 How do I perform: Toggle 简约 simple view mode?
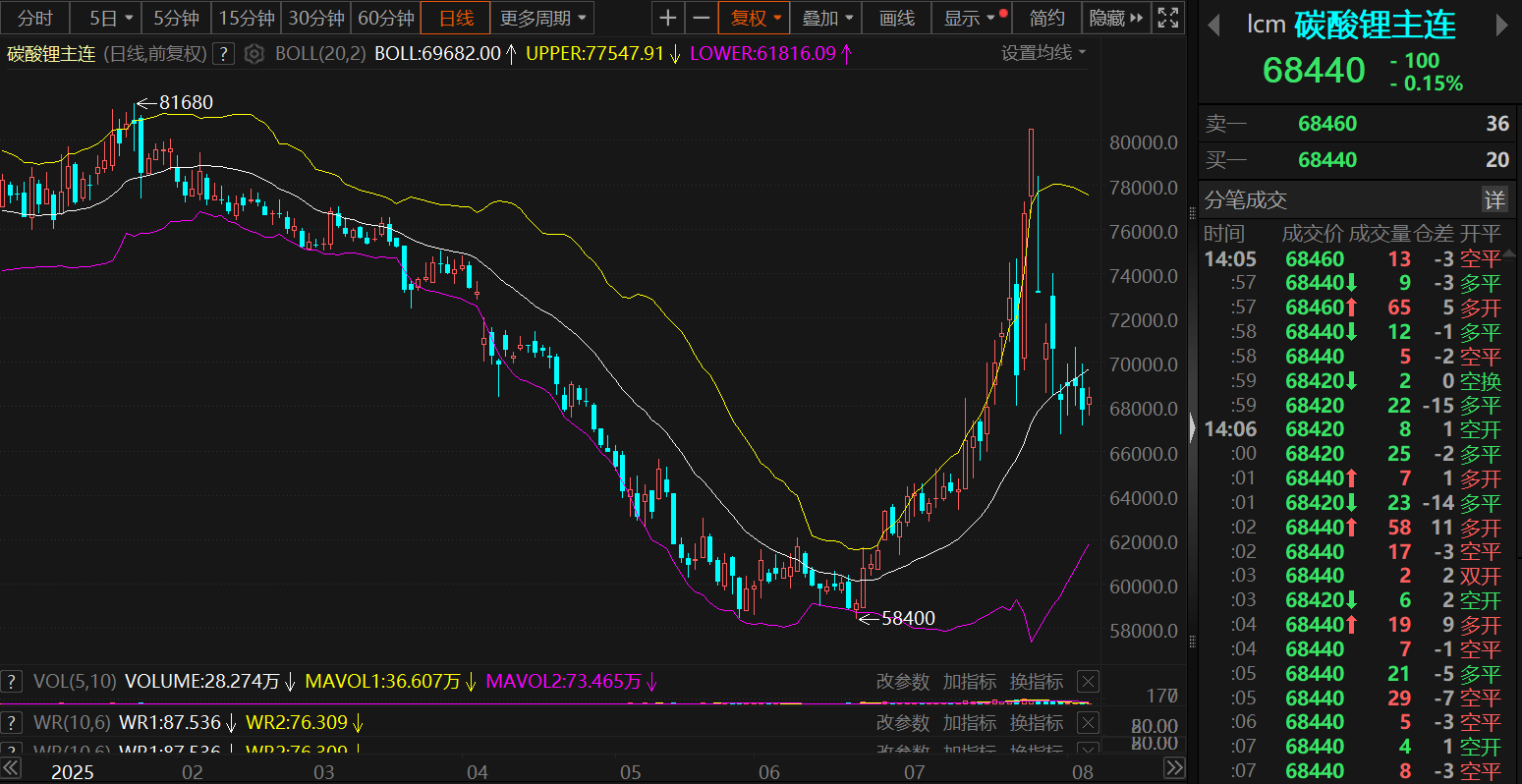1046,18
